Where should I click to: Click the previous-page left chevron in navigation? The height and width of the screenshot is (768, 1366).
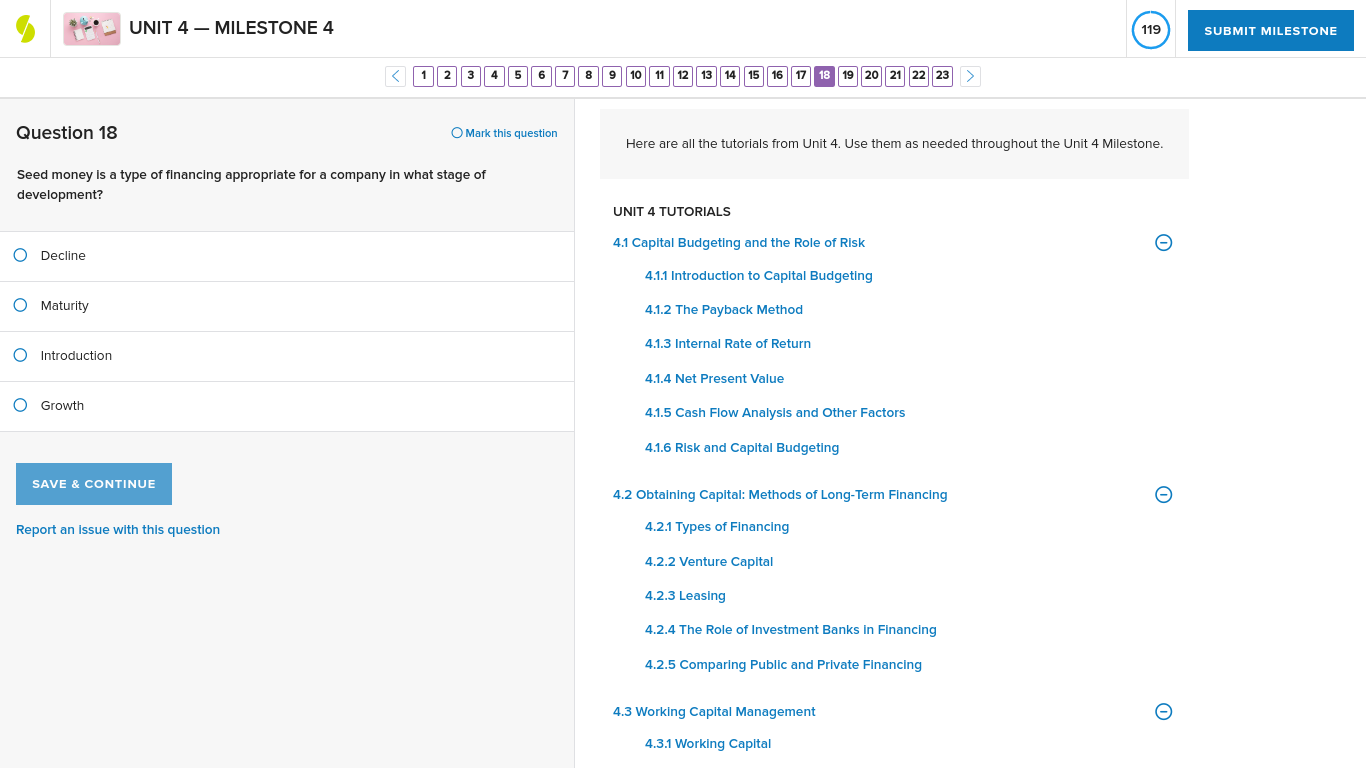(x=395, y=76)
